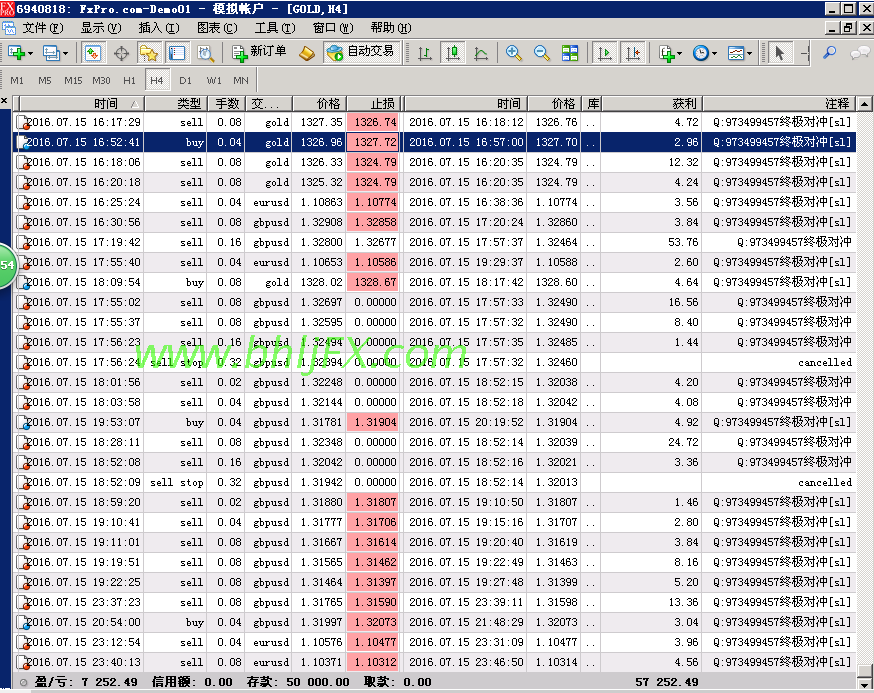Sort by the first 时间 column header
Image resolution: width=874 pixels, height=693 pixels.
point(82,104)
